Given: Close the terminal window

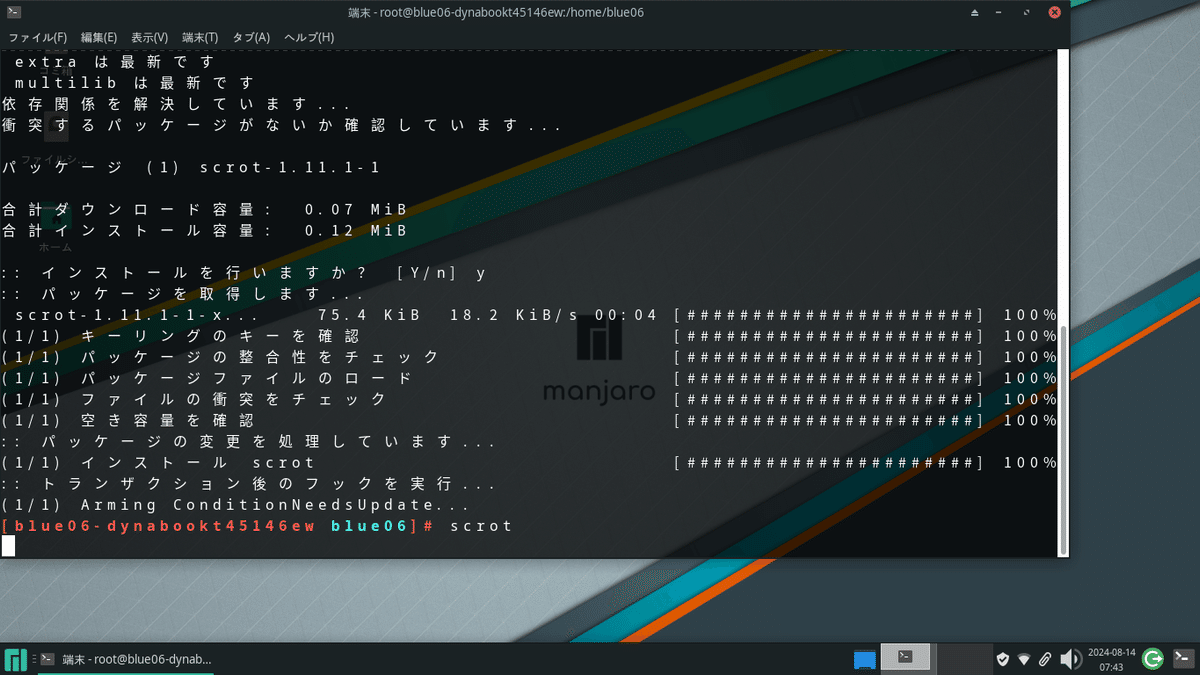Looking at the screenshot, I should [1054, 12].
